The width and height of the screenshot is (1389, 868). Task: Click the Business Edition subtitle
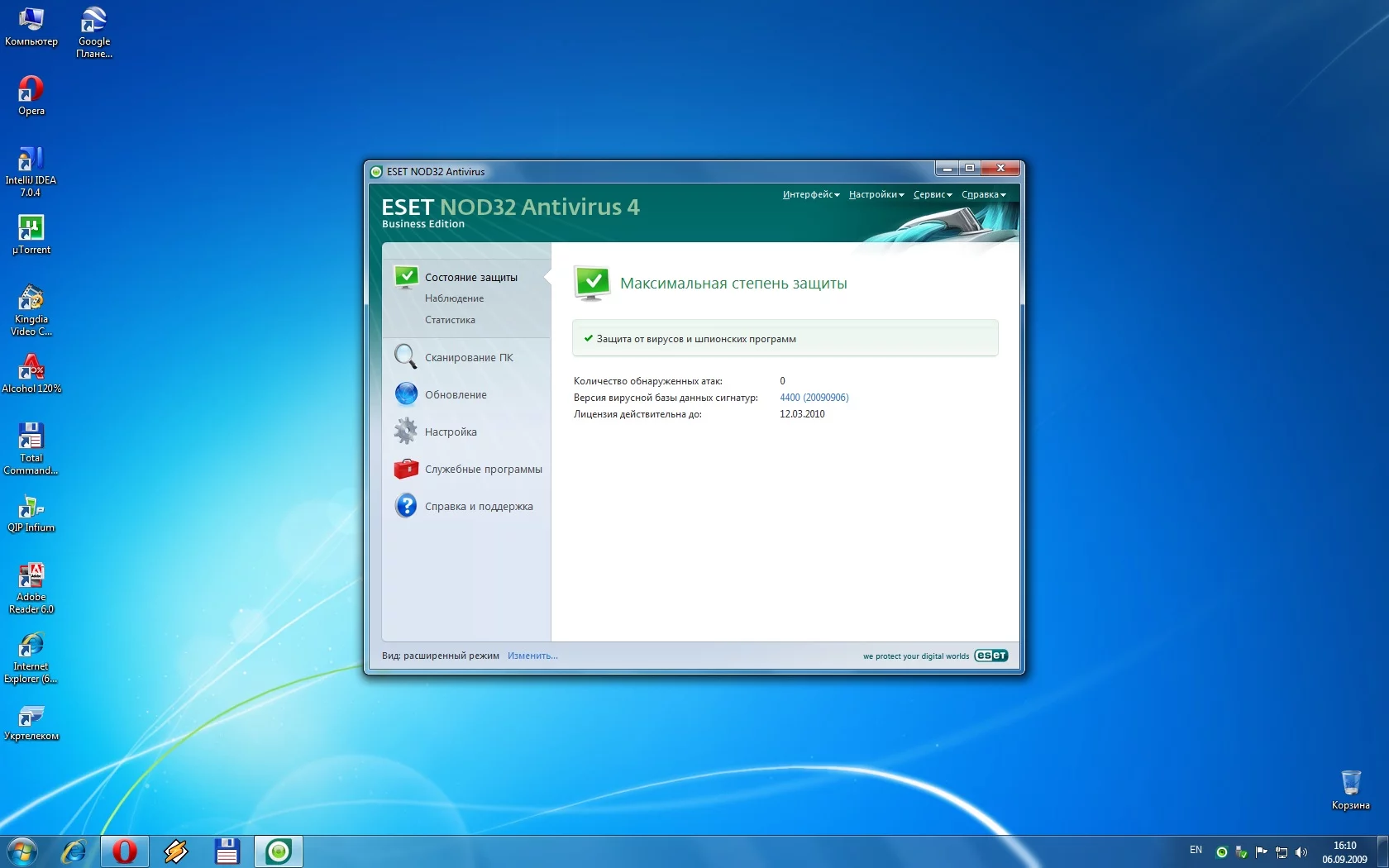(423, 224)
